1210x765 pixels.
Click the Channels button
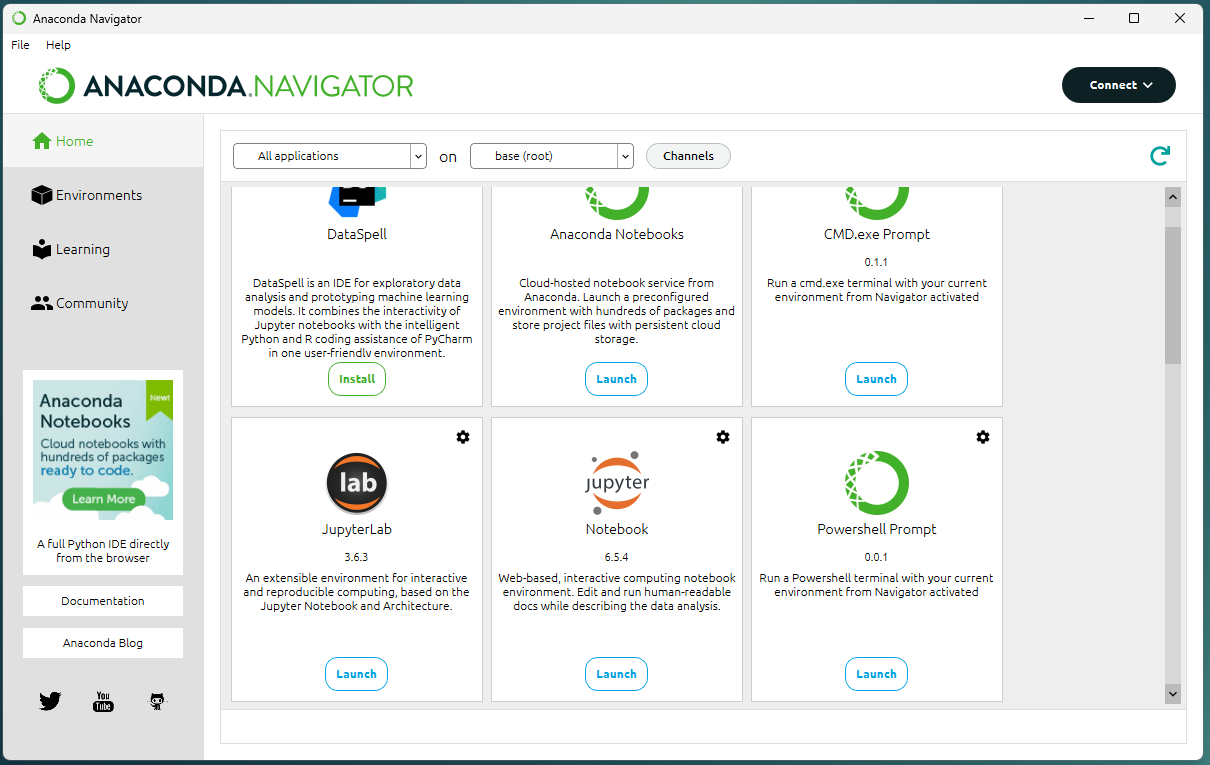click(x=688, y=156)
